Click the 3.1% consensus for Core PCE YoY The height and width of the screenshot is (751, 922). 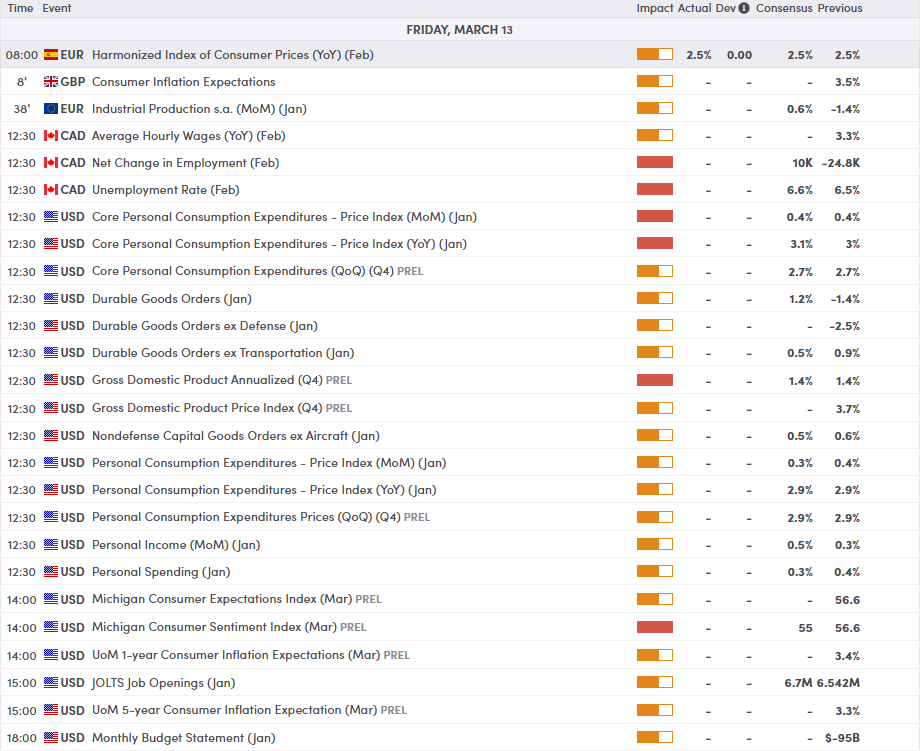tap(801, 244)
